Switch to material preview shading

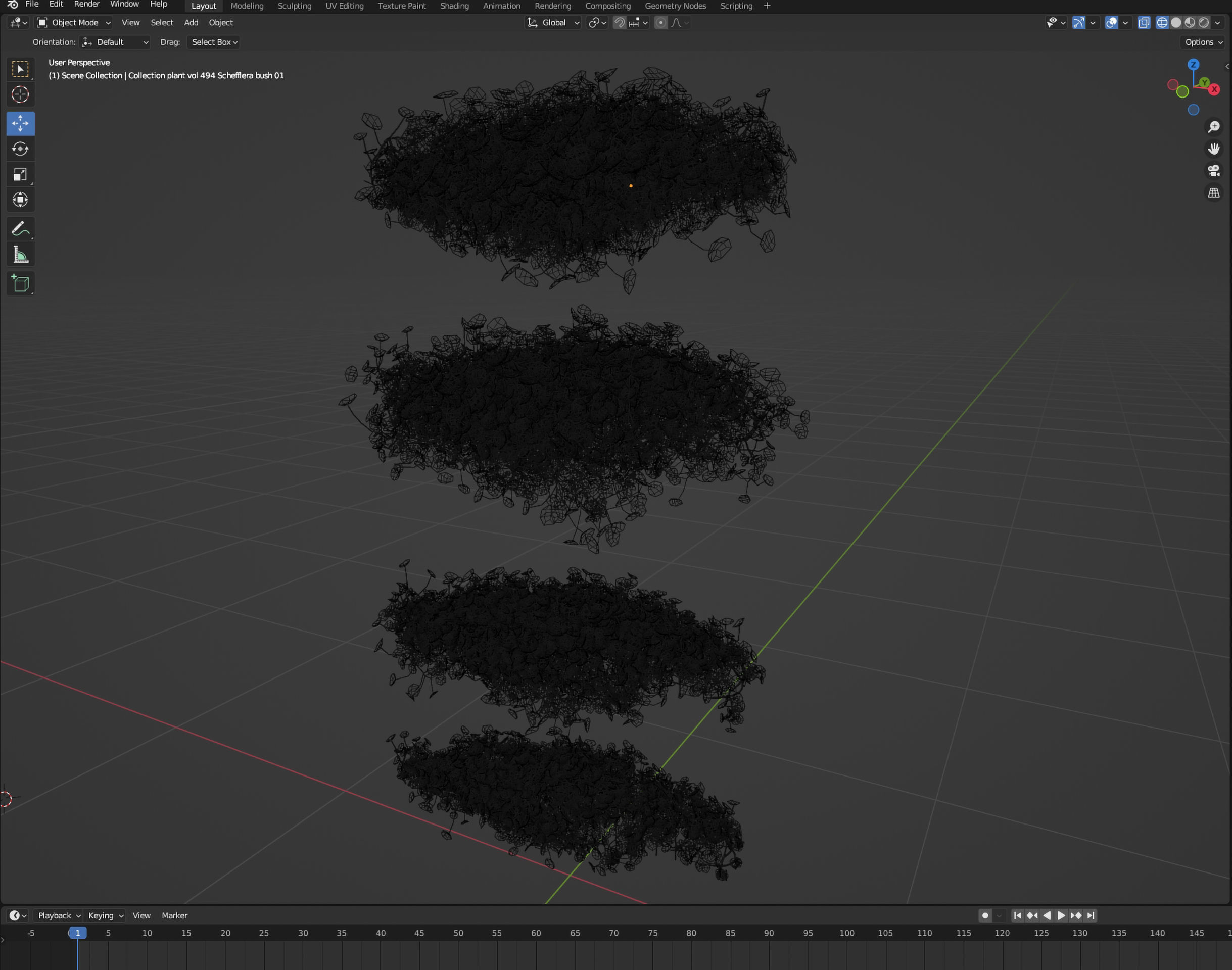coord(1190,23)
